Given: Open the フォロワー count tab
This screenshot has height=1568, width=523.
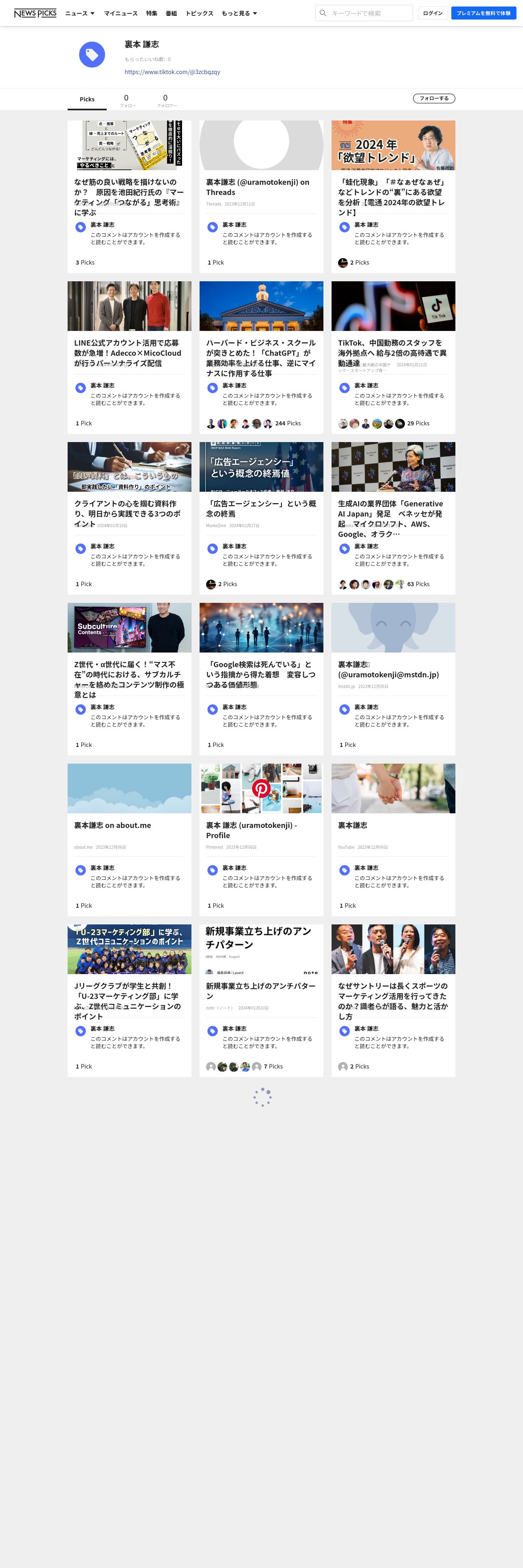Looking at the screenshot, I should pyautogui.click(x=166, y=101).
